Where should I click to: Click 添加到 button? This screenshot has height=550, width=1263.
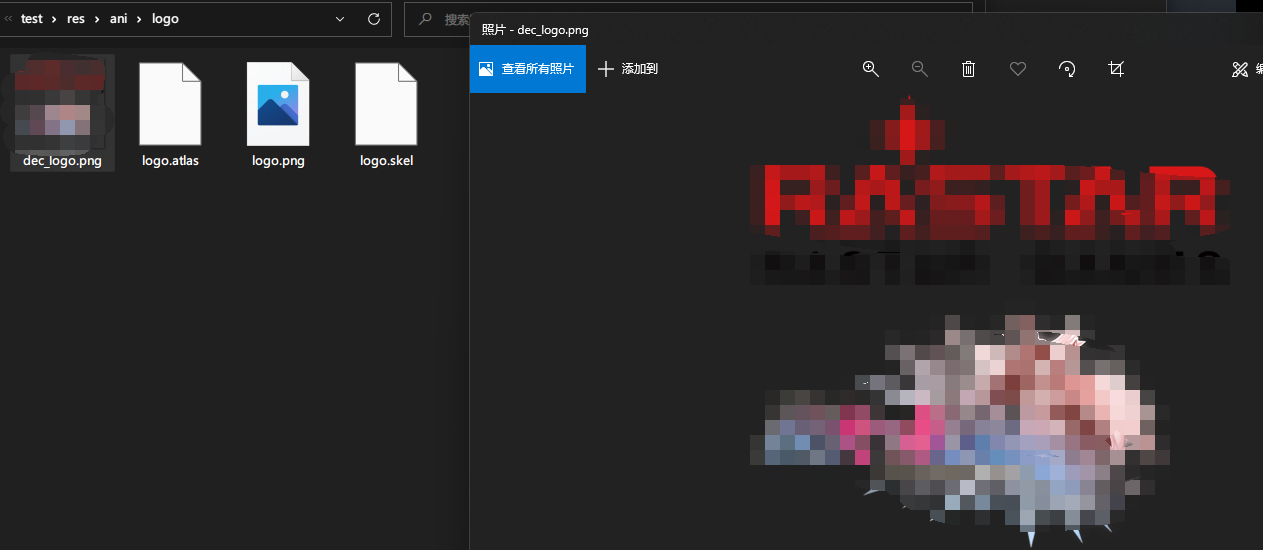pyautogui.click(x=628, y=69)
